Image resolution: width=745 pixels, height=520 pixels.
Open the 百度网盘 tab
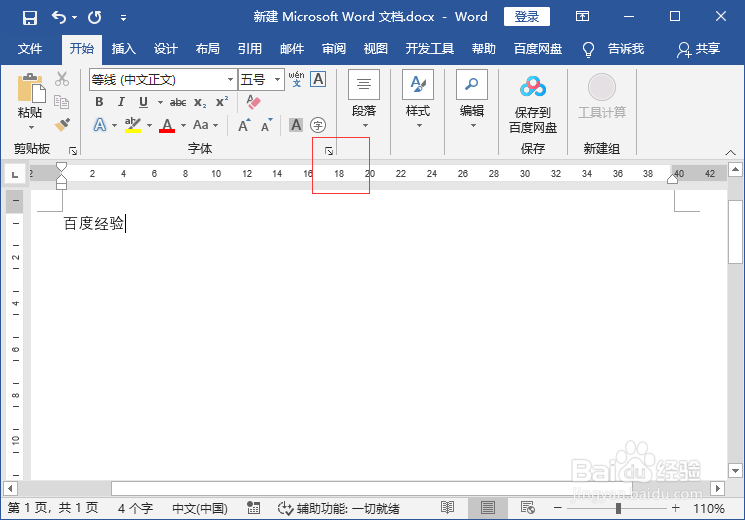point(538,48)
